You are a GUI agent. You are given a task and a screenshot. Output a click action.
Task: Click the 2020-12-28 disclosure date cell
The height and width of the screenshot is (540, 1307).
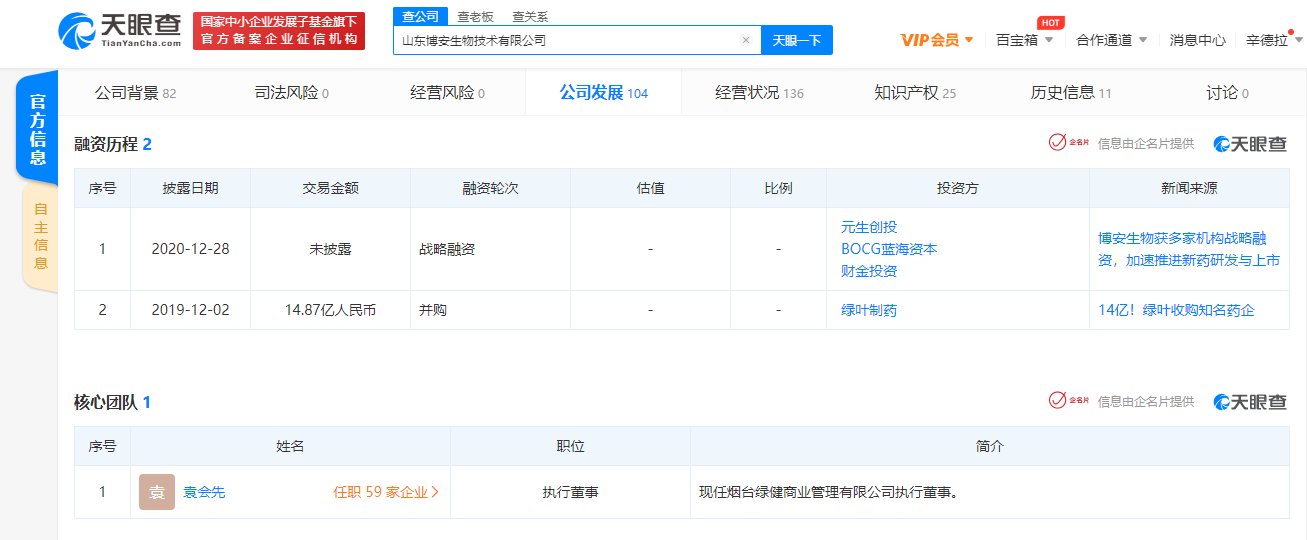click(x=191, y=249)
